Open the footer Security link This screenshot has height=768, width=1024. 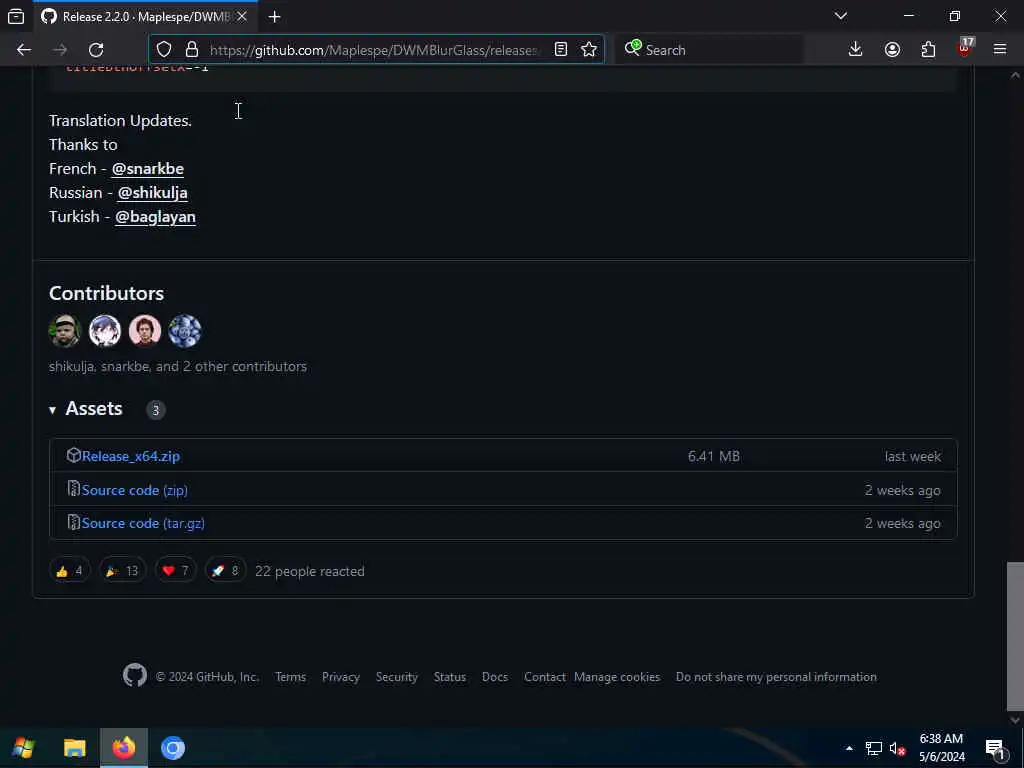tap(396, 677)
